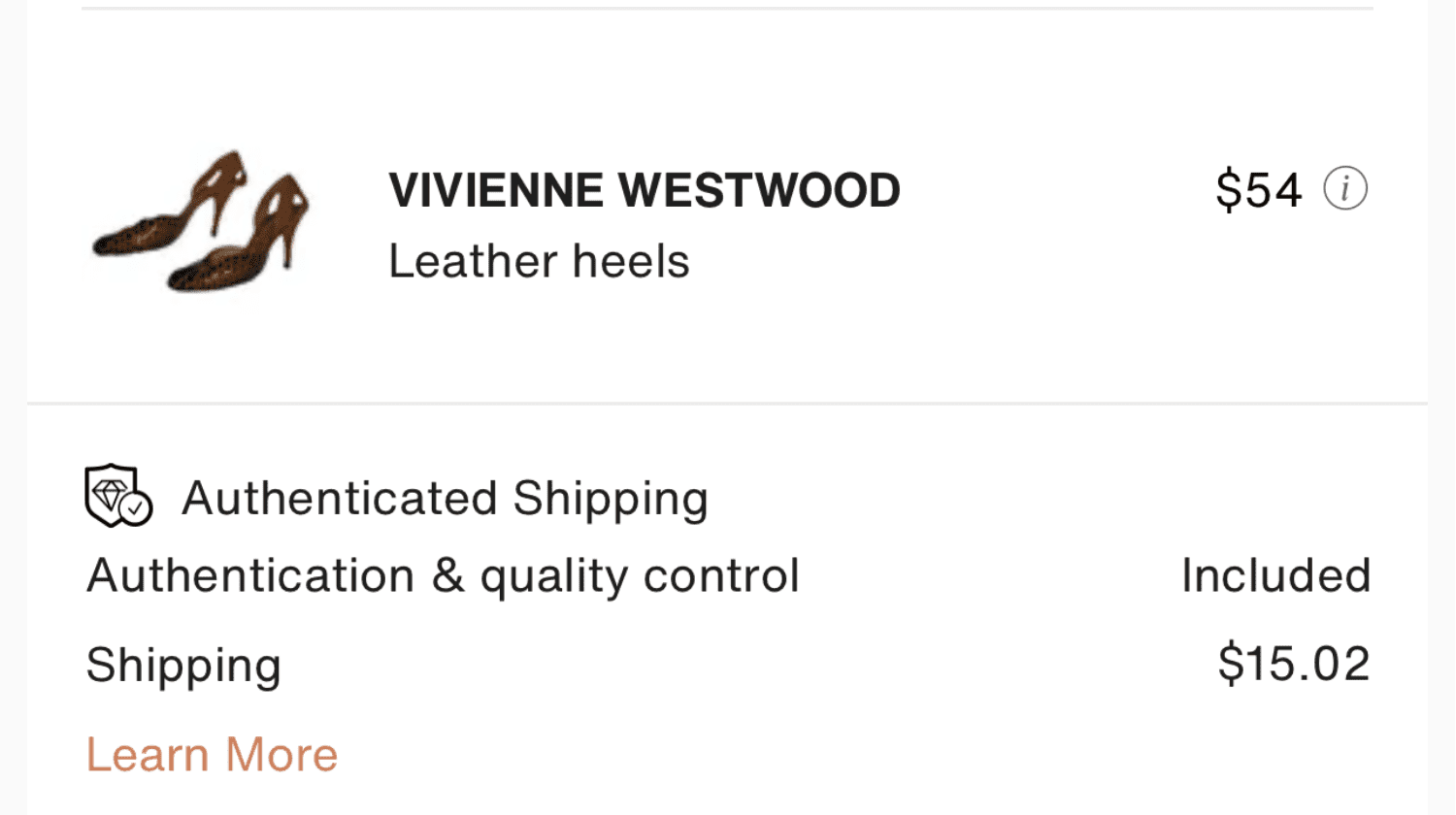1456x815 pixels.
Task: Click the $54 item price
Action: coord(1258,189)
